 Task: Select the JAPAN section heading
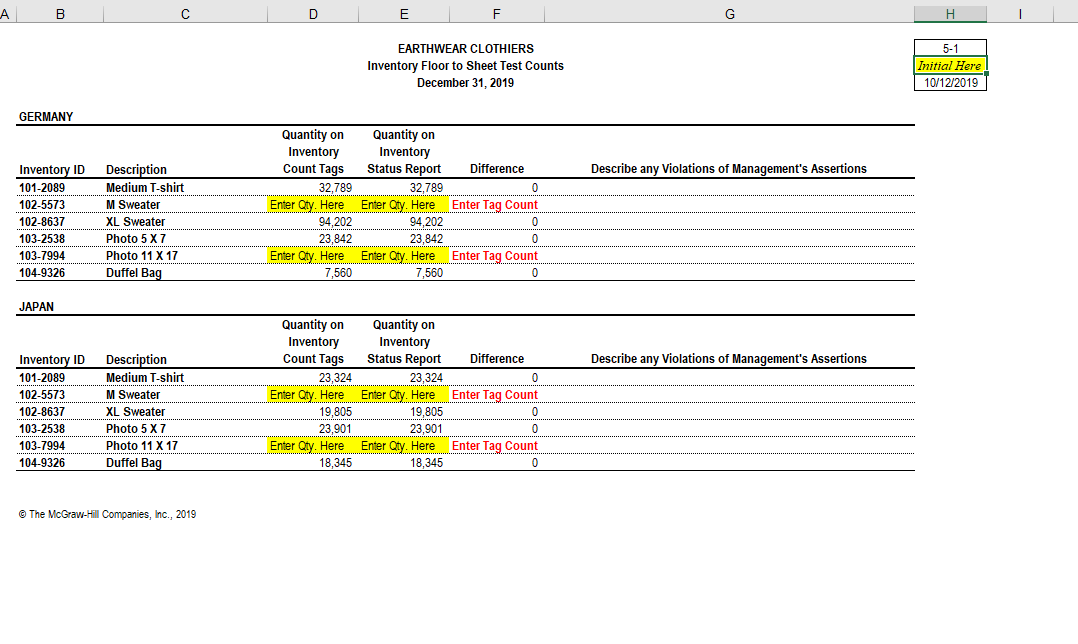[x=36, y=307]
